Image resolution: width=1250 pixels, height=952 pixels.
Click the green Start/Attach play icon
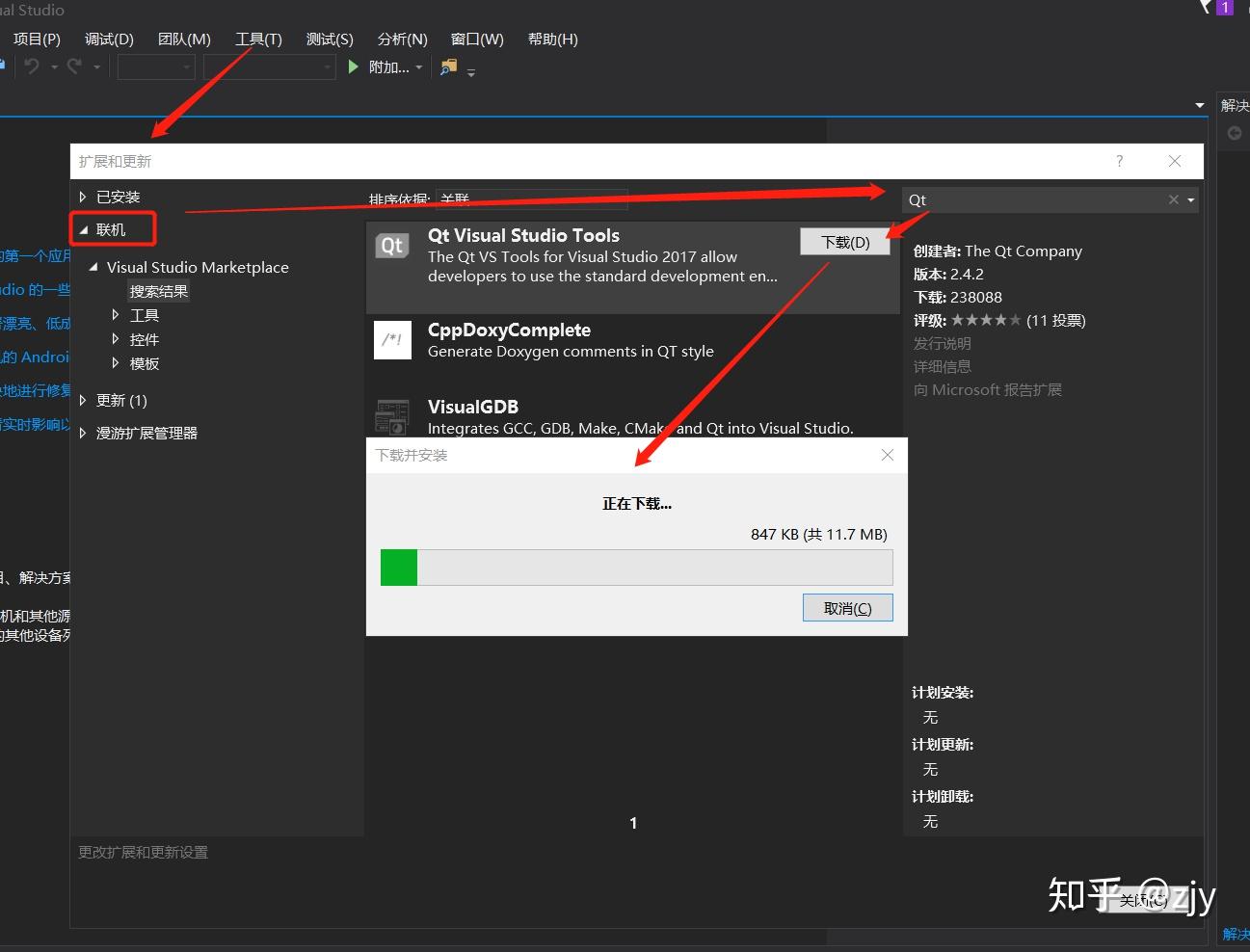pyautogui.click(x=353, y=66)
